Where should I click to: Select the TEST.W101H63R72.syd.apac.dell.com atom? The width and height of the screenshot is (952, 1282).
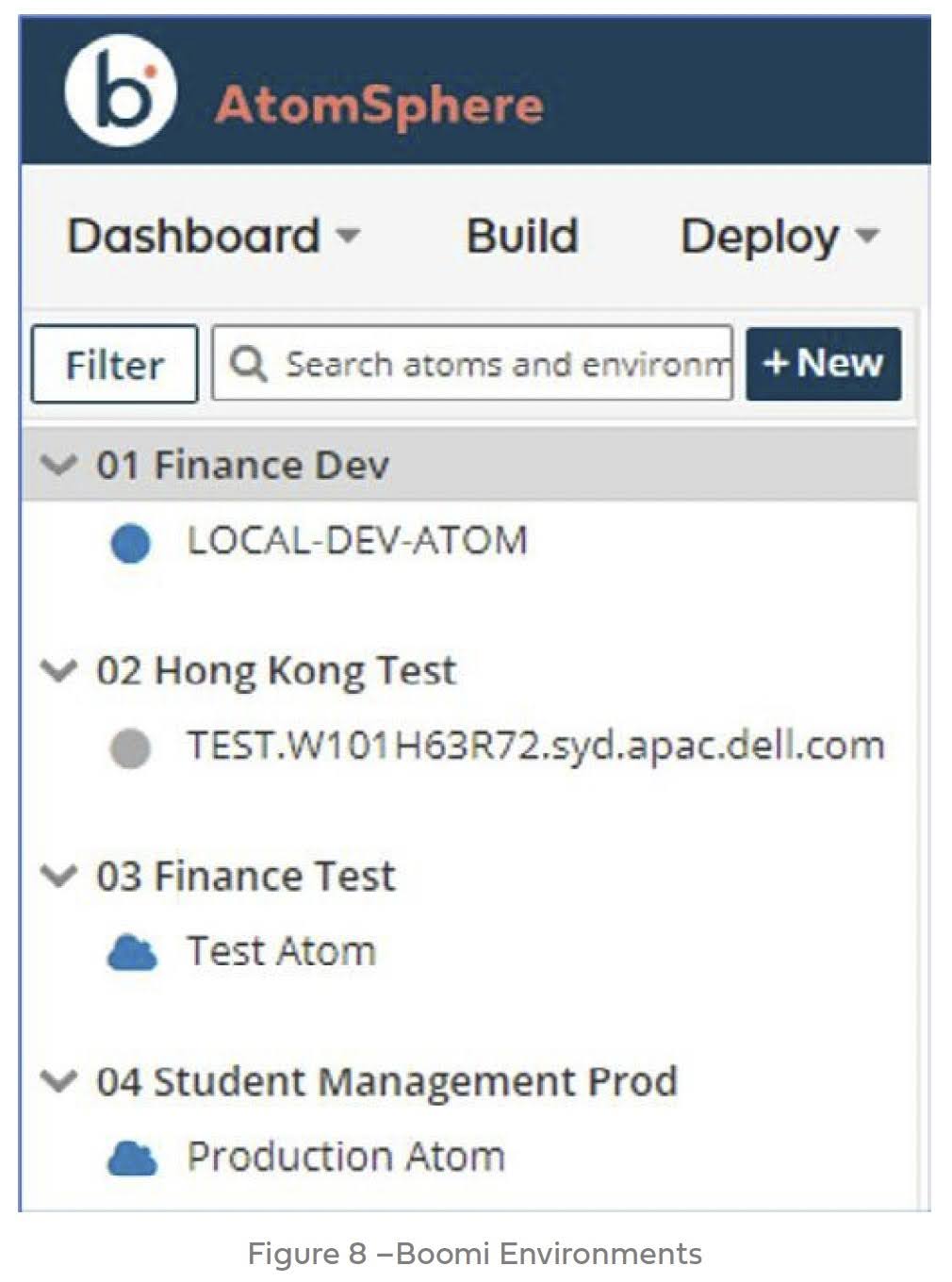534,746
